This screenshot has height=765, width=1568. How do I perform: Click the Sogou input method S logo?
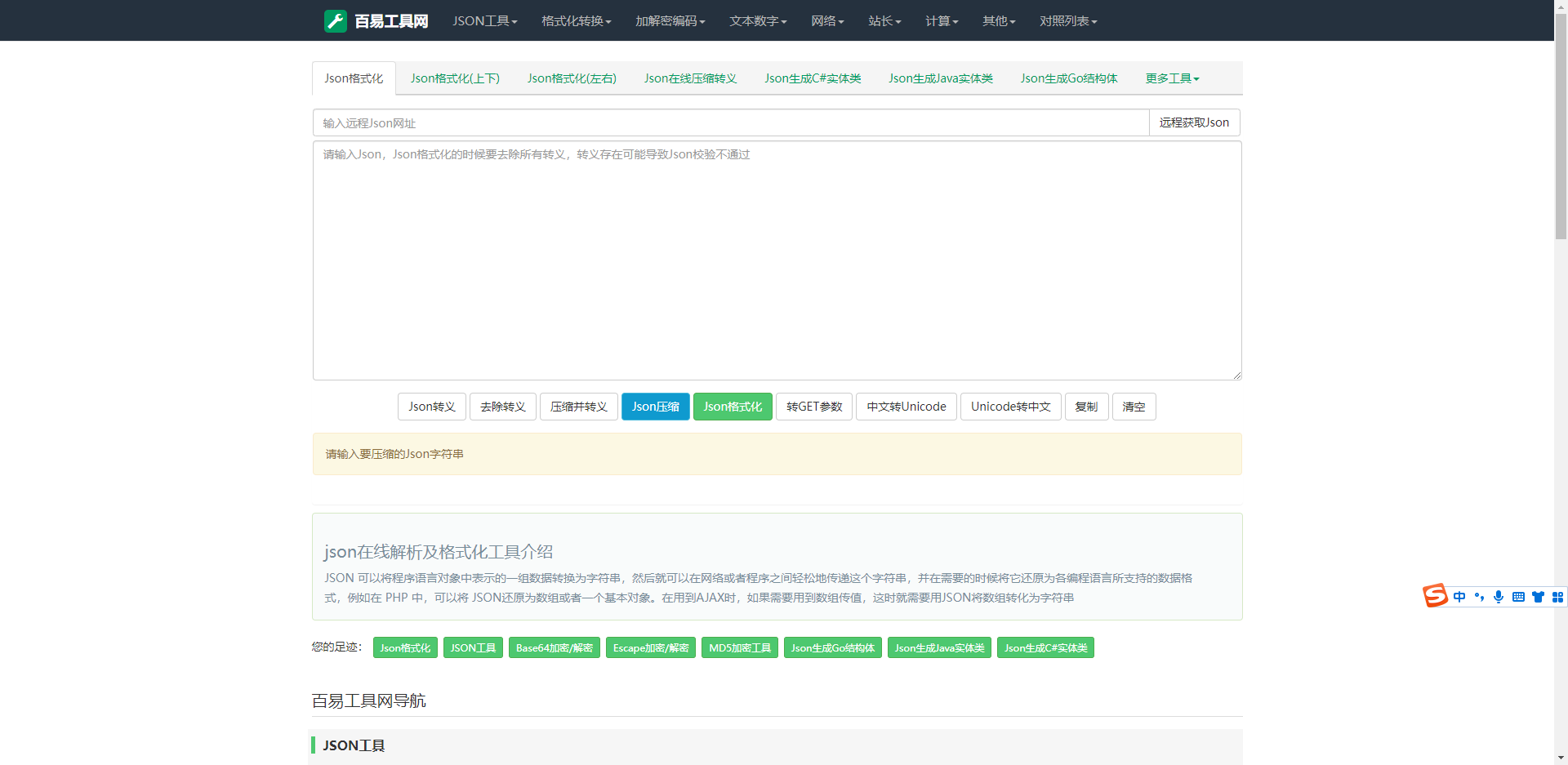1435,596
